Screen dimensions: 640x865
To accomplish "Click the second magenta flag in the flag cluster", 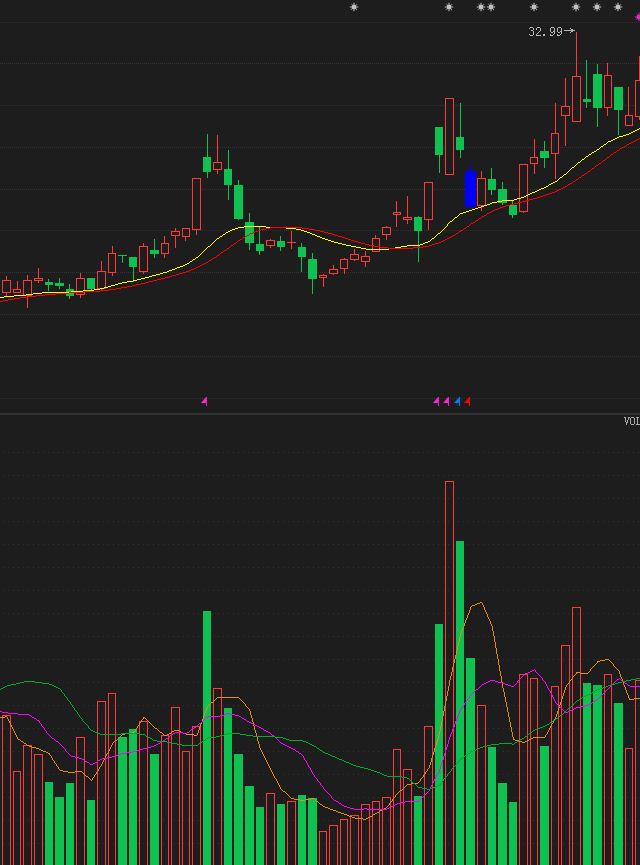I will [x=446, y=401].
